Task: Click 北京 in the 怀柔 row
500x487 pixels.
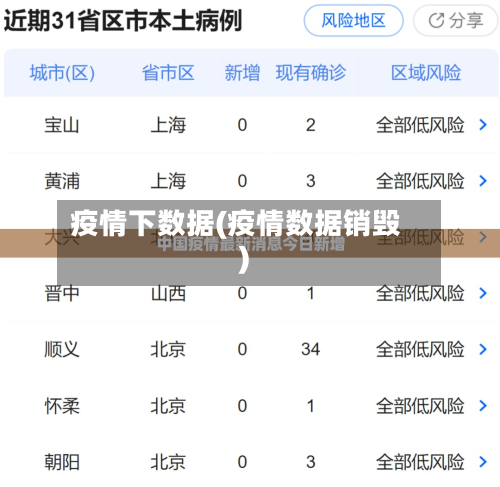Action: click(168, 406)
